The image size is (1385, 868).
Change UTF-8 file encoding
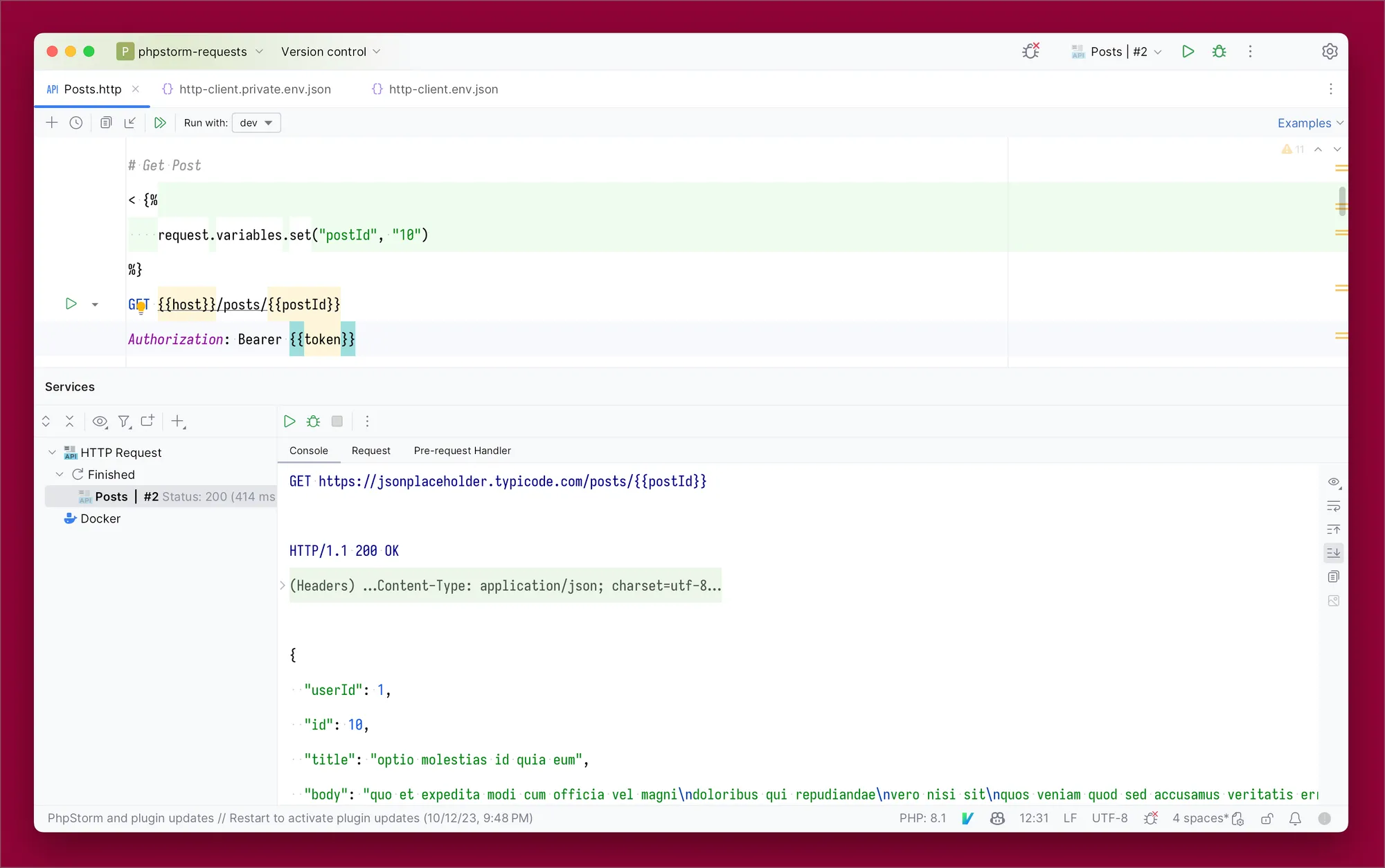1109,818
